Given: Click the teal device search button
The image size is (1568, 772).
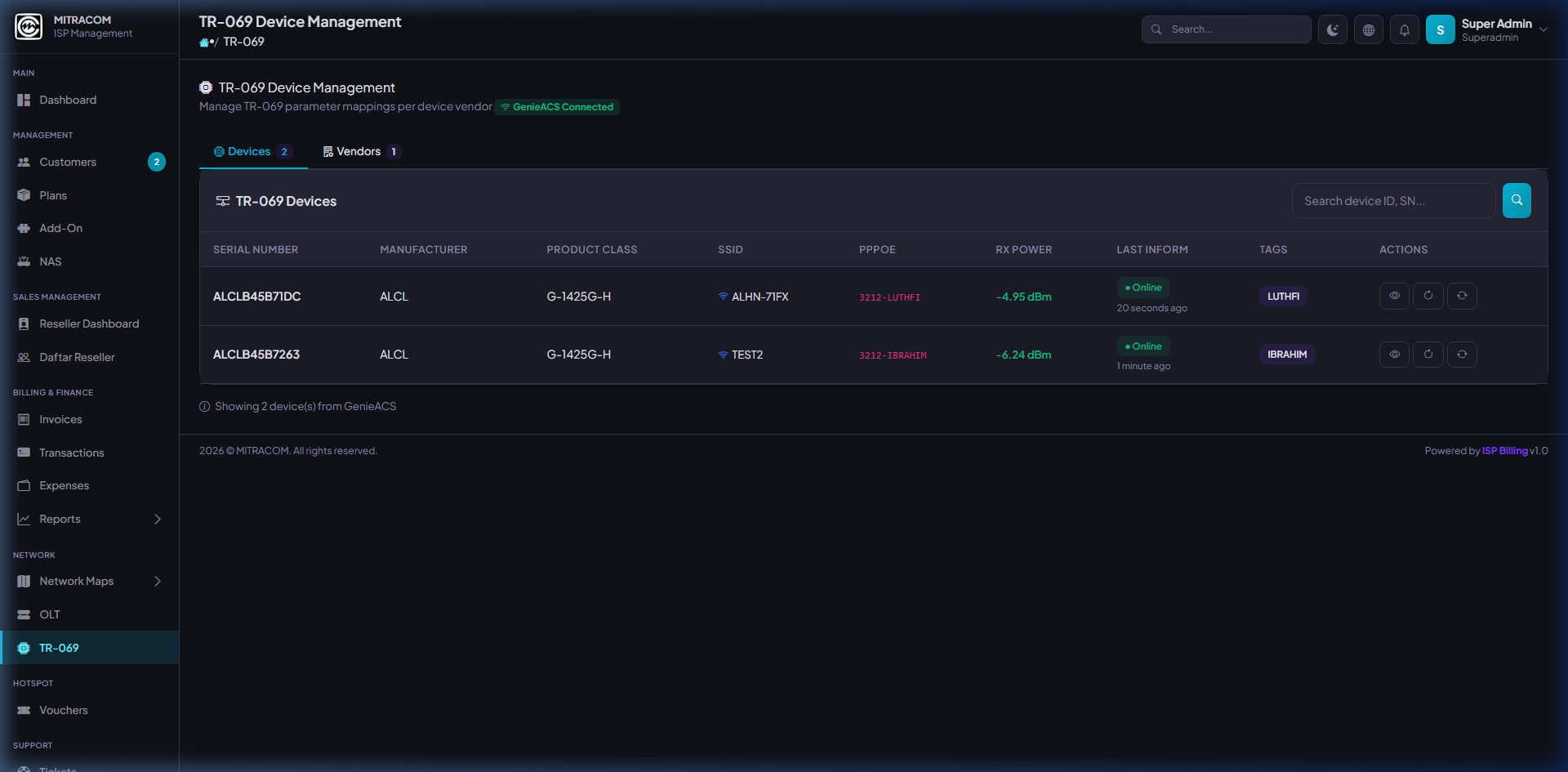Looking at the screenshot, I should coord(1516,200).
